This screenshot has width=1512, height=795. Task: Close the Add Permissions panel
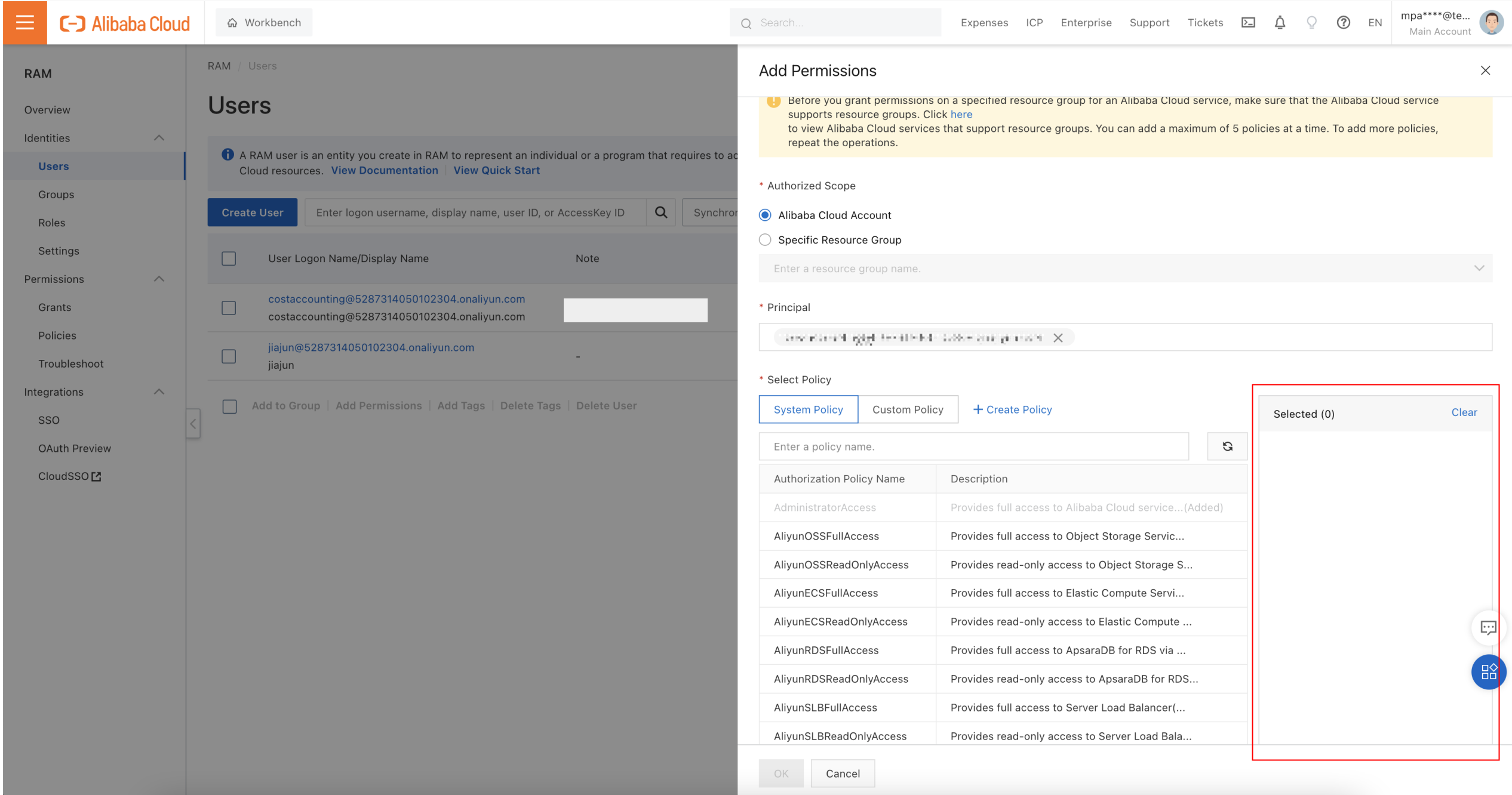pos(1485,70)
